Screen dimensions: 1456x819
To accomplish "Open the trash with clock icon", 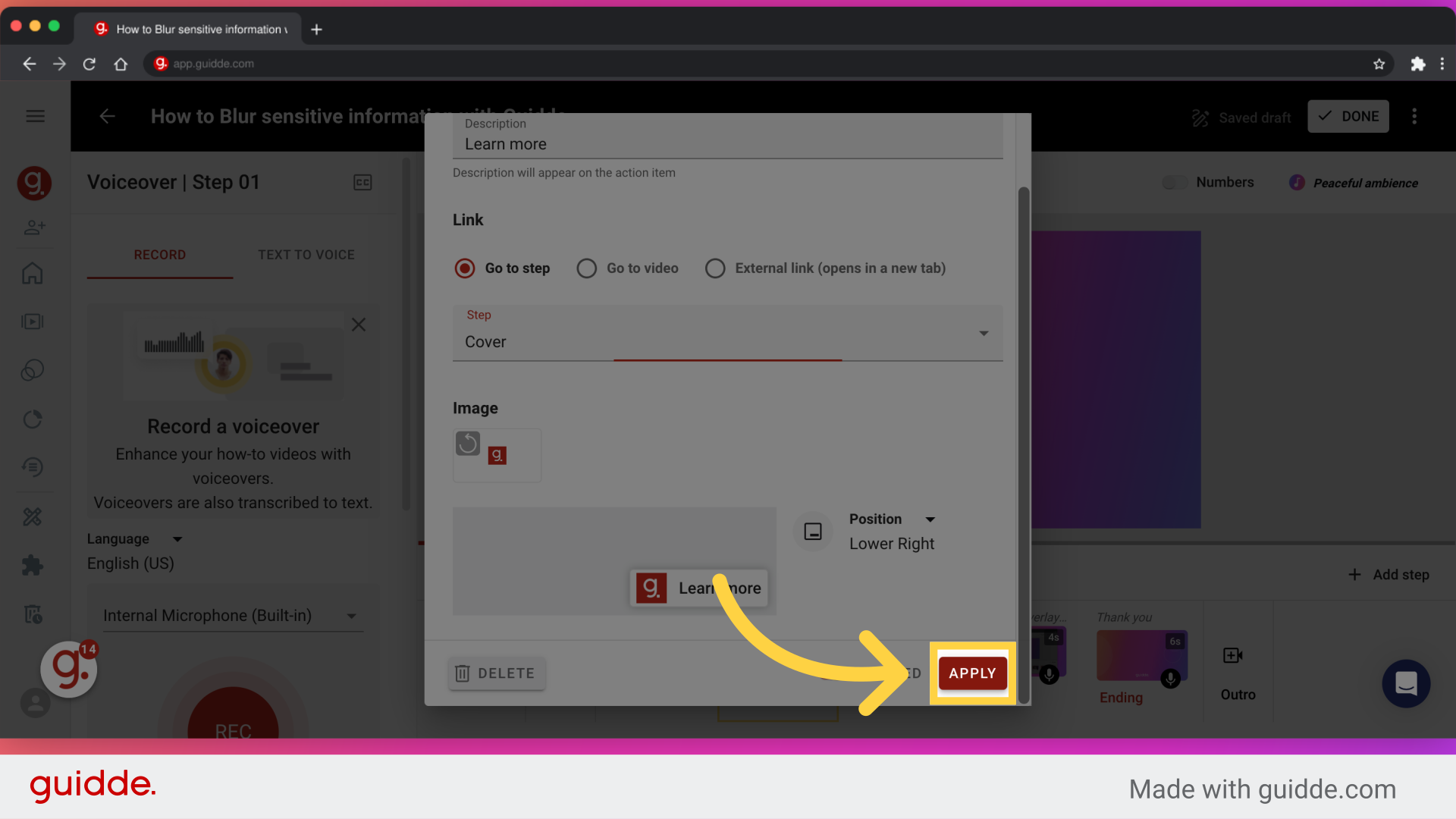I will point(33,614).
